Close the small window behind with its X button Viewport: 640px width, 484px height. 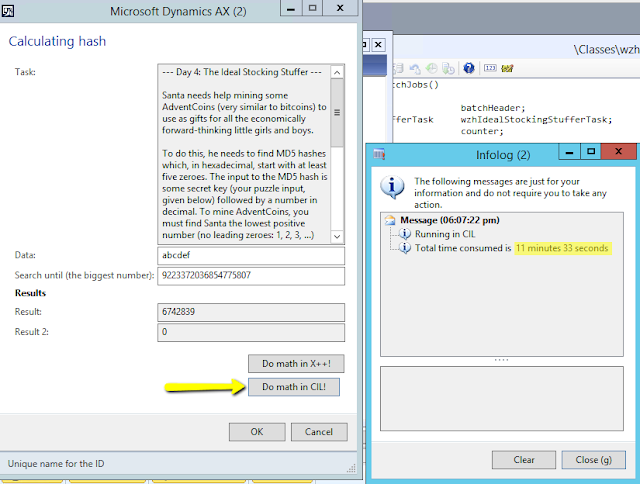click(x=378, y=44)
